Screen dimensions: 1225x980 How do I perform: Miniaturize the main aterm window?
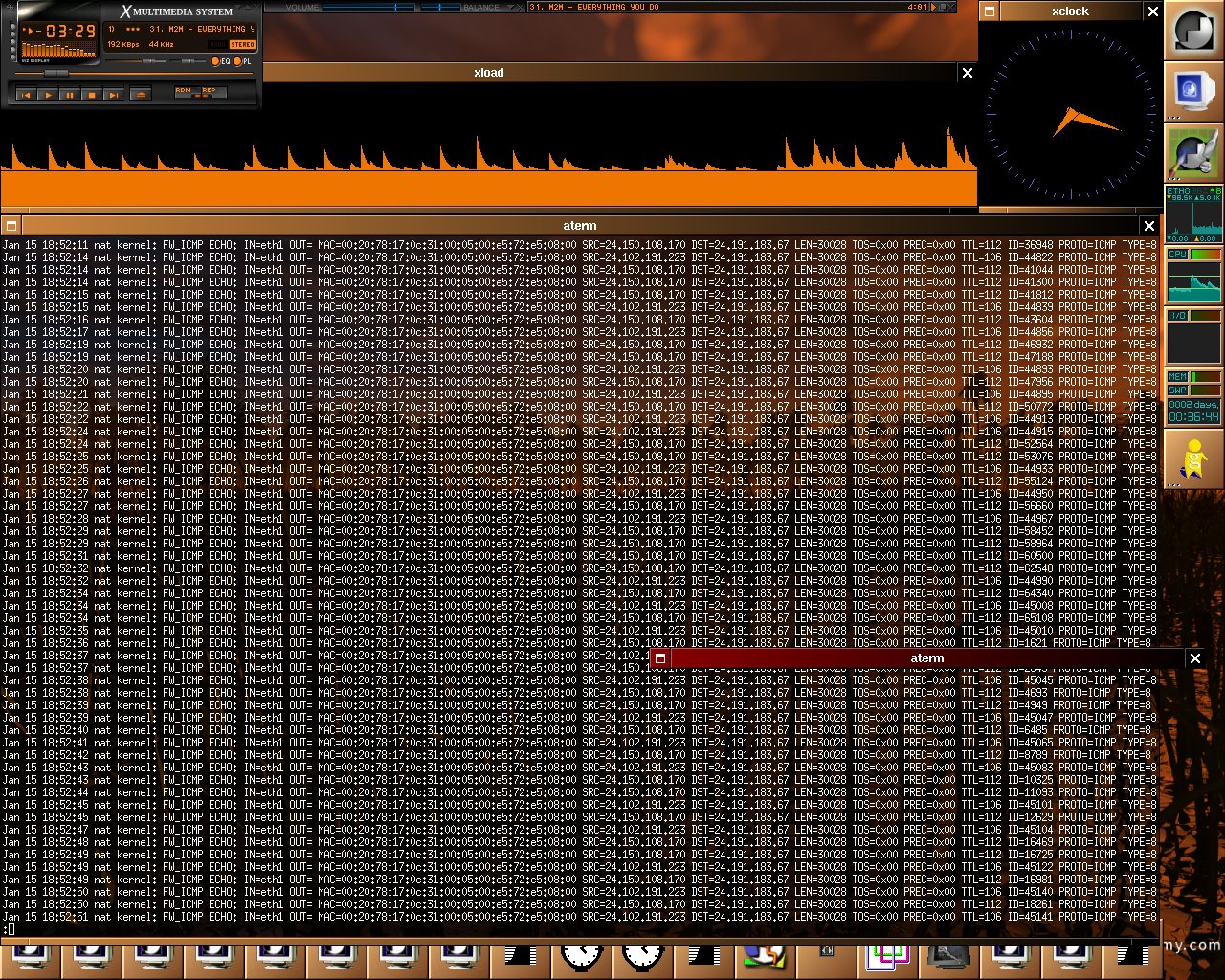[11, 226]
